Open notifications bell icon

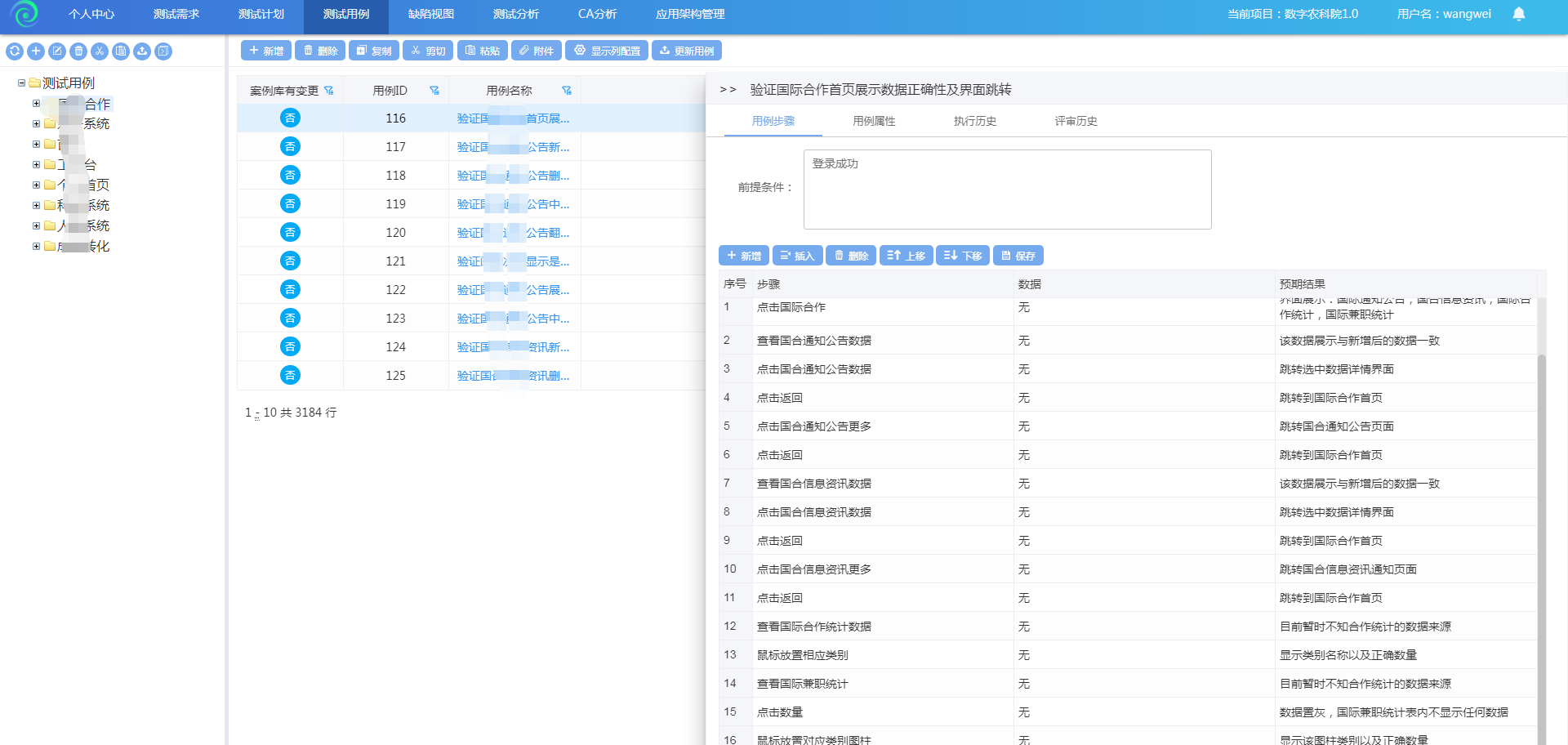[x=1519, y=14]
